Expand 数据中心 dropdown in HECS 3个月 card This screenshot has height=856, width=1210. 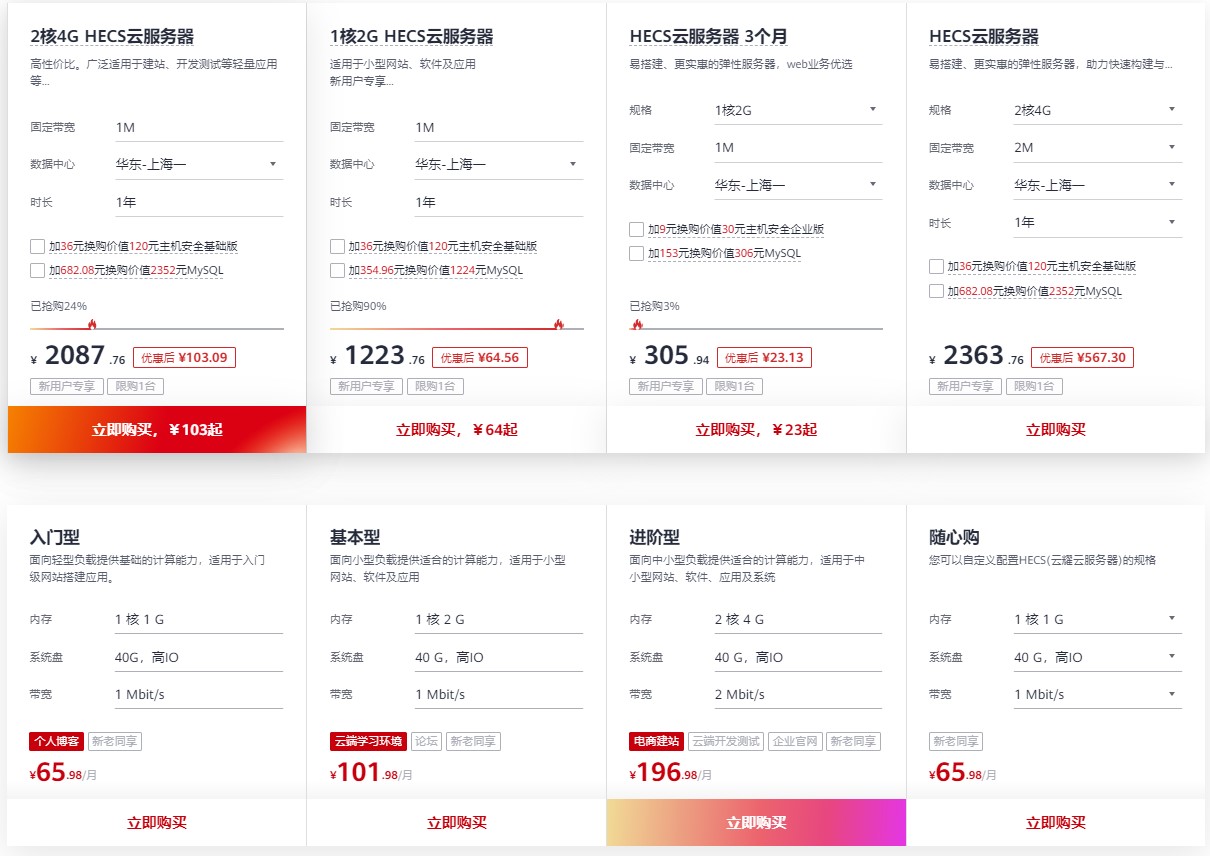(x=798, y=185)
